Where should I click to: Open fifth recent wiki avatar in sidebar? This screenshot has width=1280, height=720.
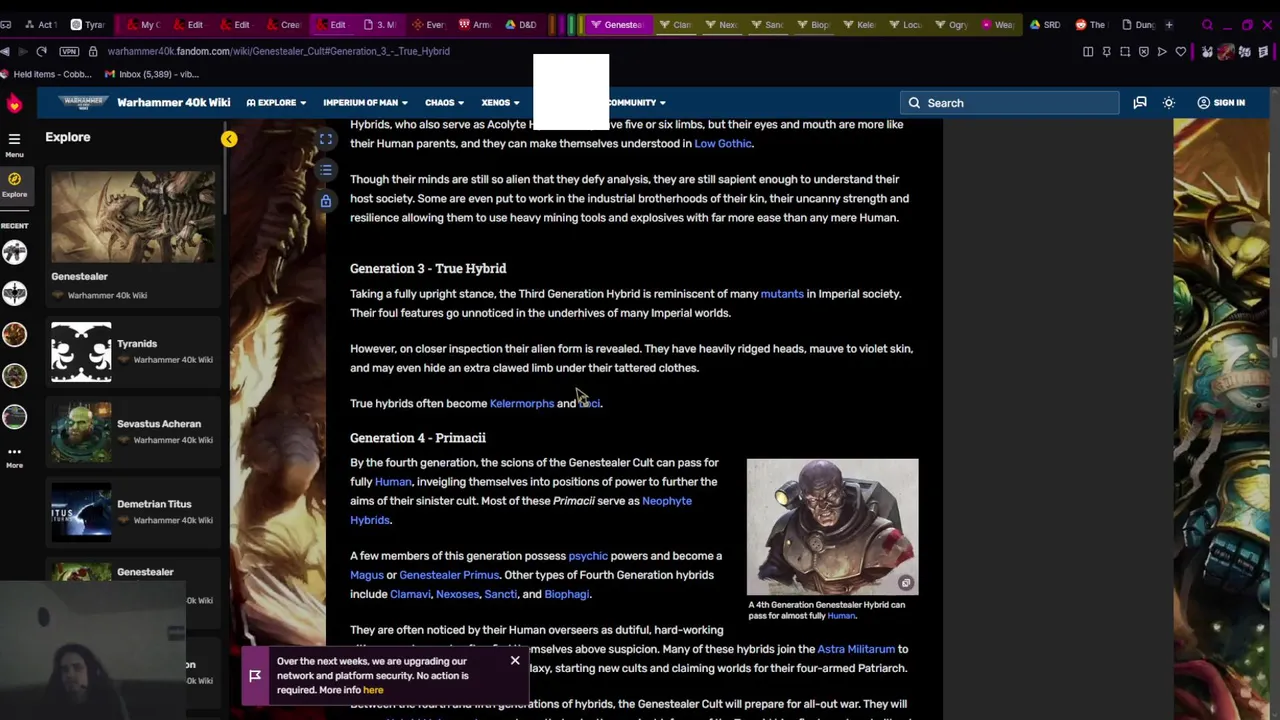click(x=14, y=416)
